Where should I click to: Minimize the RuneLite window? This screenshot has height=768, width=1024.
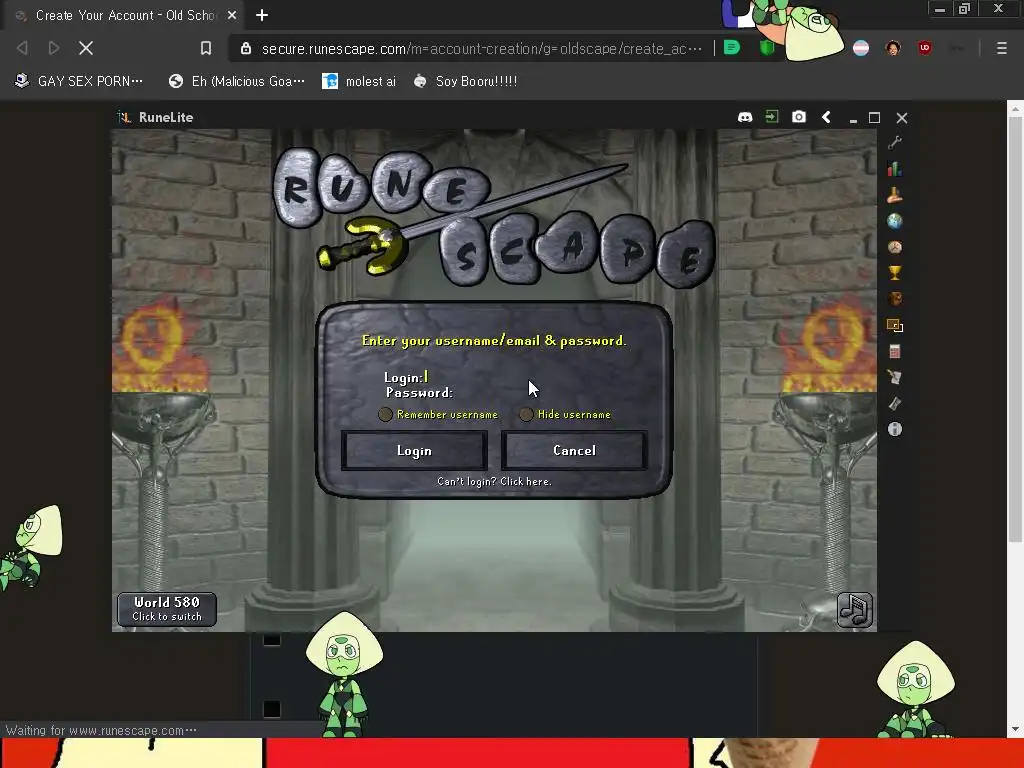click(853, 118)
